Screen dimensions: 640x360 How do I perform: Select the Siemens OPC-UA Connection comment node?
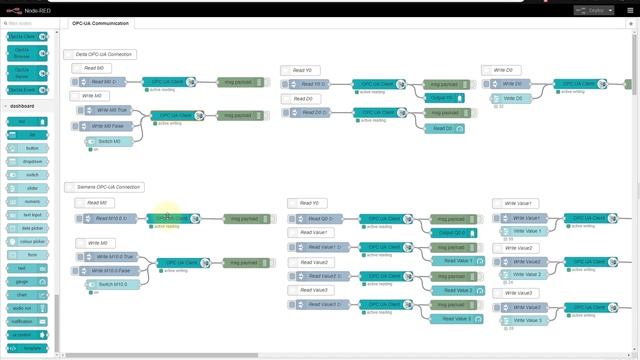coord(104,187)
